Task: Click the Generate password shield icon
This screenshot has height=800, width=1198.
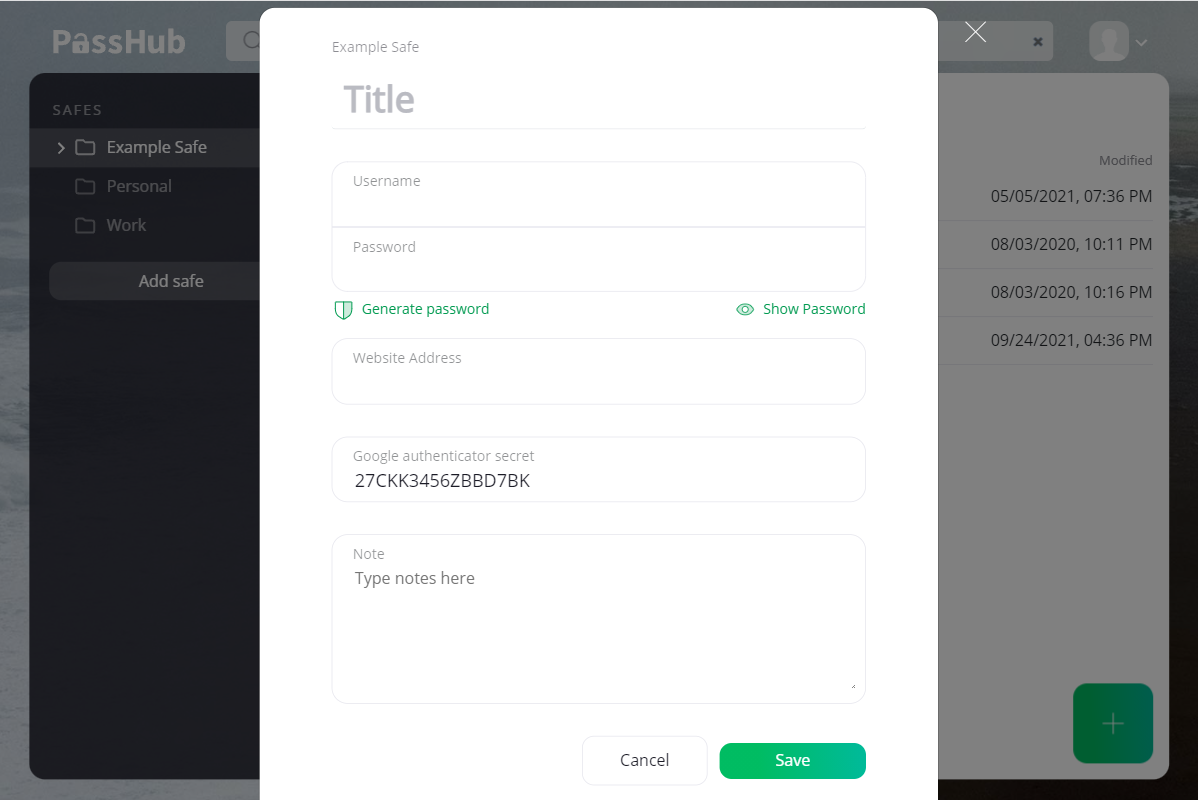Action: (x=343, y=309)
